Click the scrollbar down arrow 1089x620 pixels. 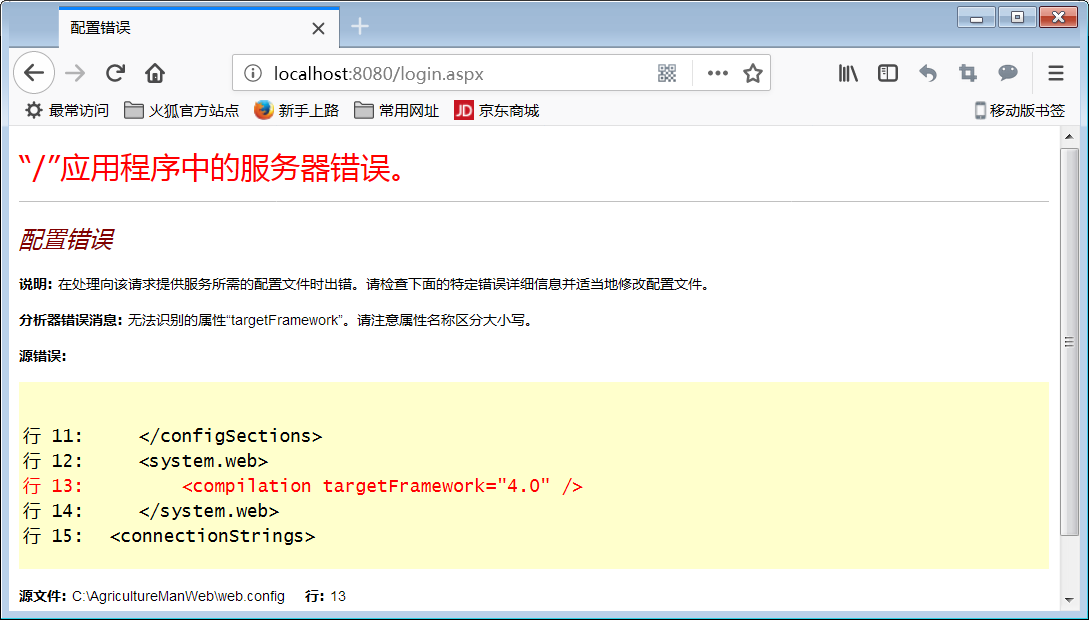(x=1069, y=599)
